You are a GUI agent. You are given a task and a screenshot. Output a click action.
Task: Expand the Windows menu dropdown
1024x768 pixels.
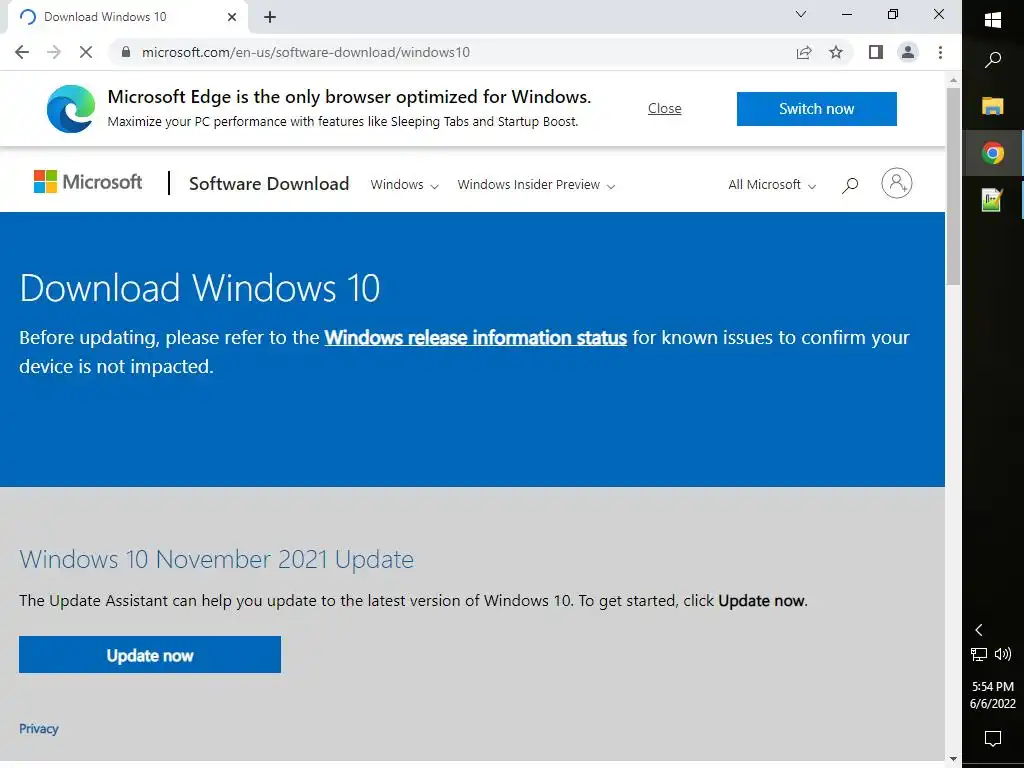(404, 185)
